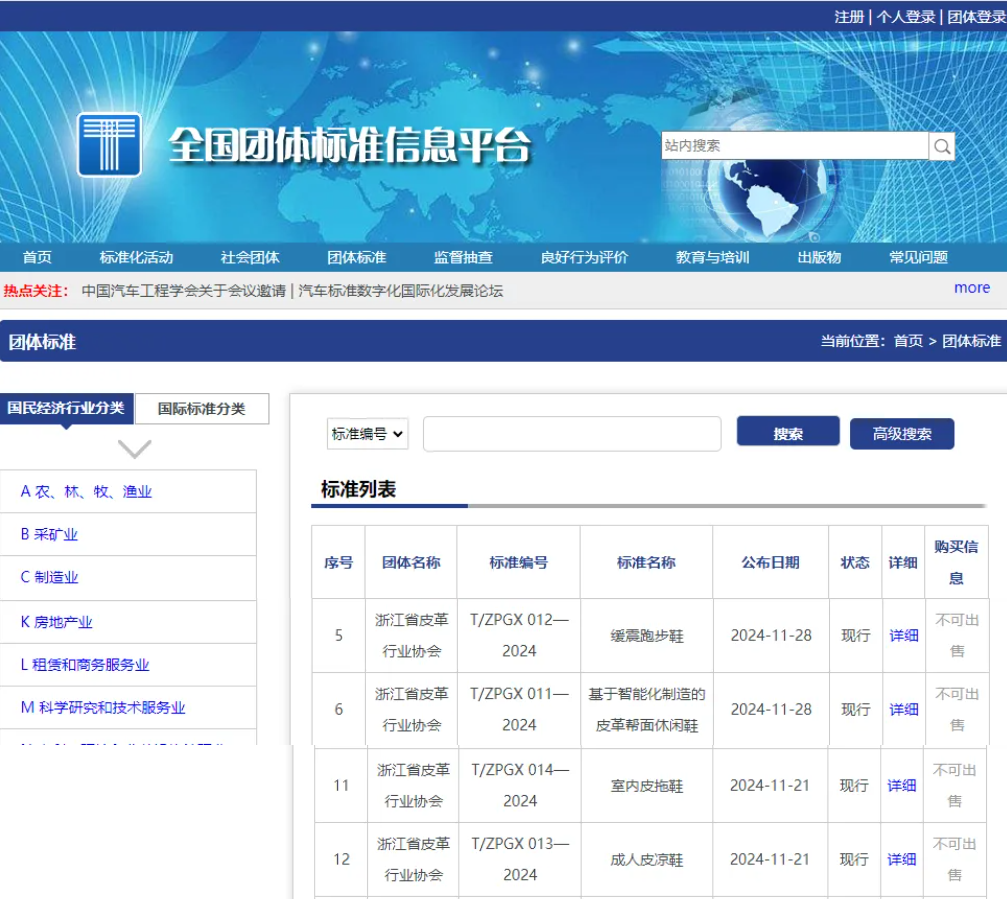Go to 社会团体 in the navigation bar

250,257
